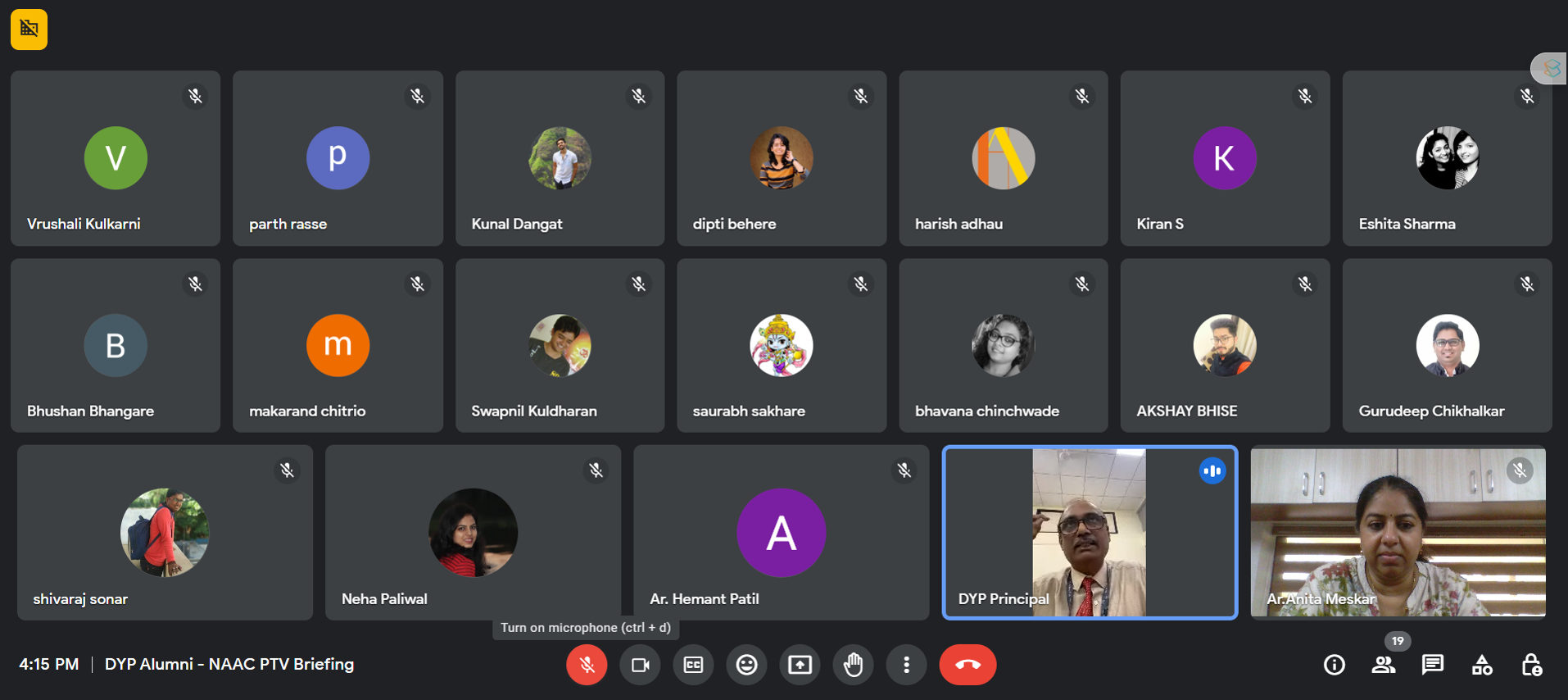Click Swapnil Kuldharan's muted mic icon
This screenshot has width=1568, height=700.
pos(639,284)
